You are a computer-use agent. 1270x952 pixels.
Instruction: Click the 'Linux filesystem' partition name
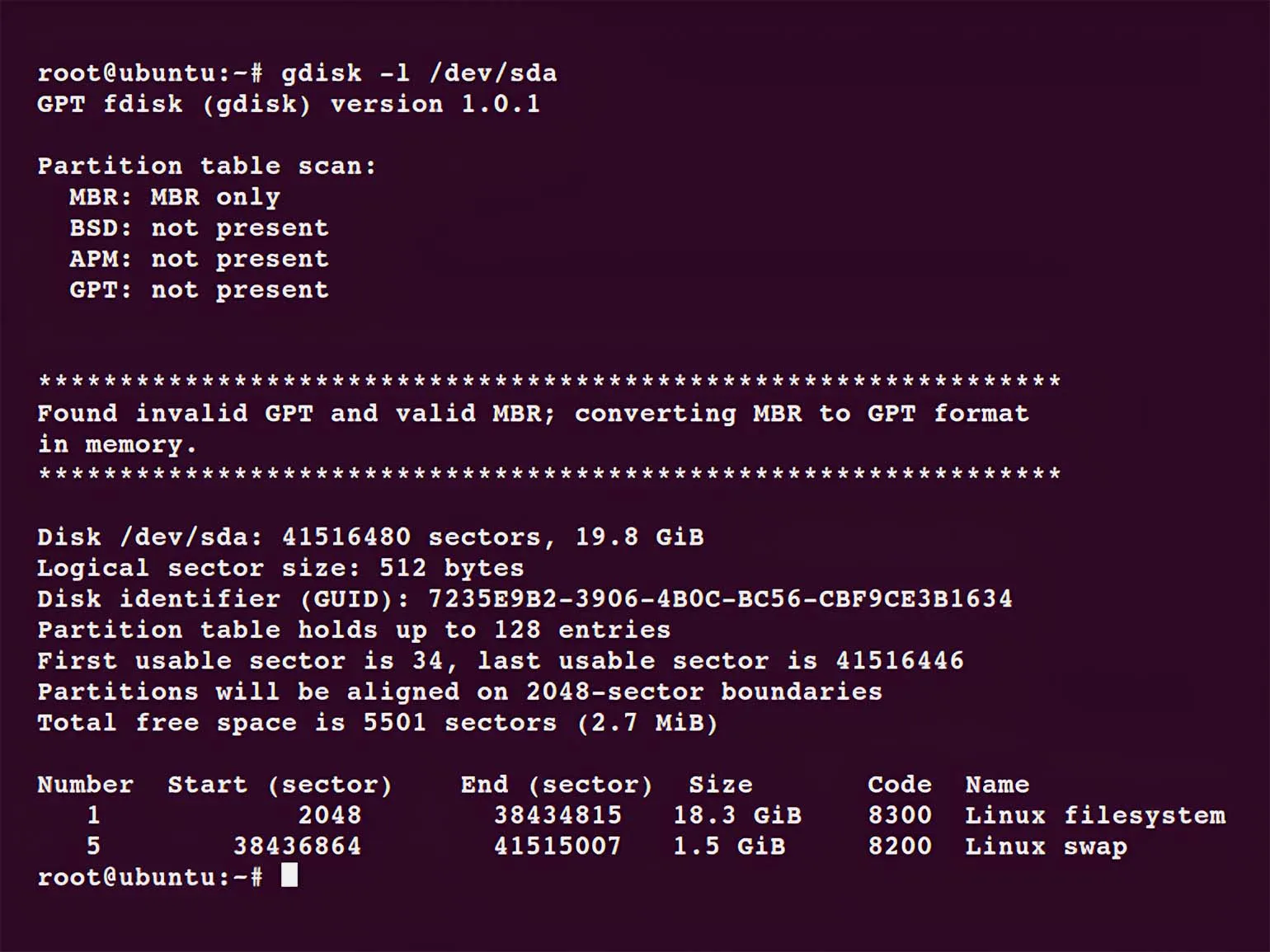point(1094,816)
